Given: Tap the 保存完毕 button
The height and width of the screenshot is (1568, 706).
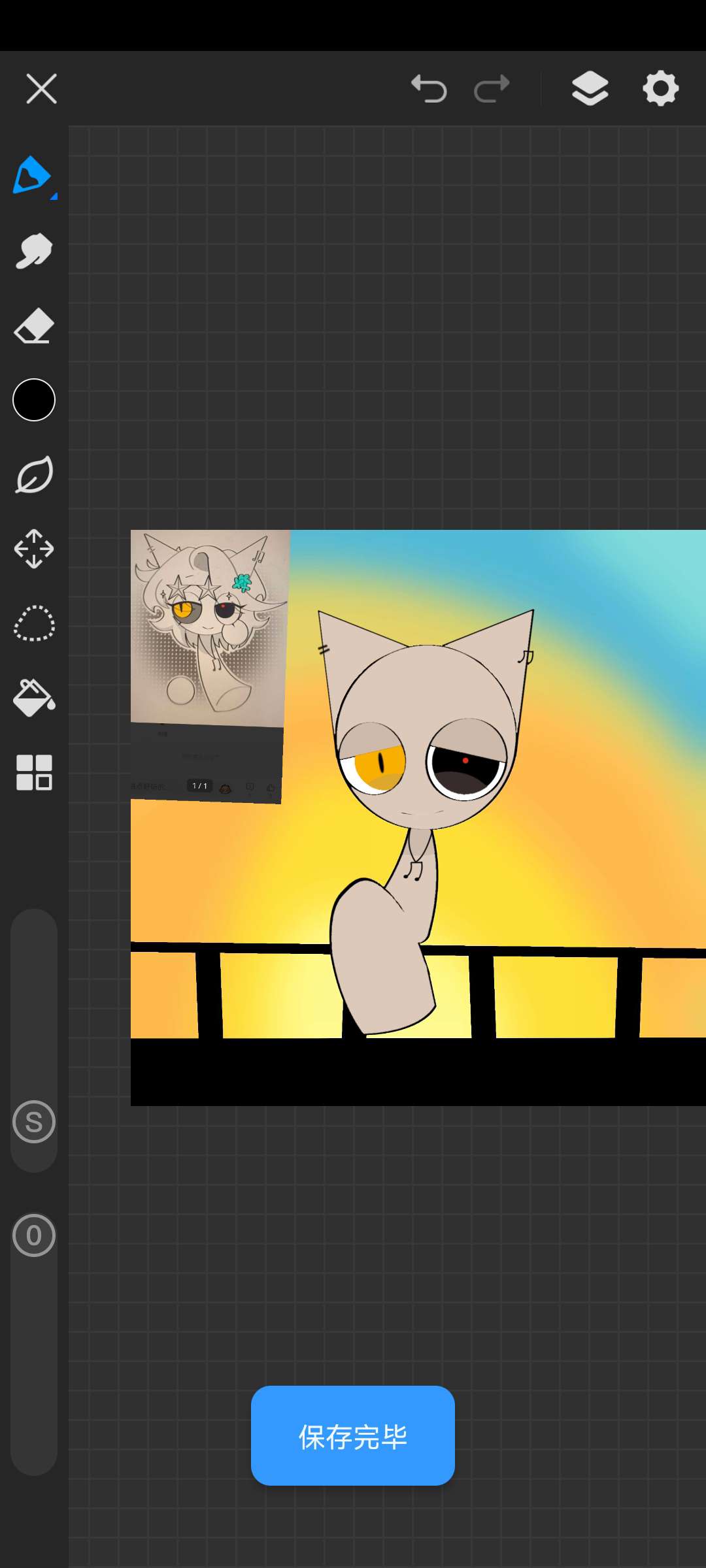Looking at the screenshot, I should [x=353, y=1436].
